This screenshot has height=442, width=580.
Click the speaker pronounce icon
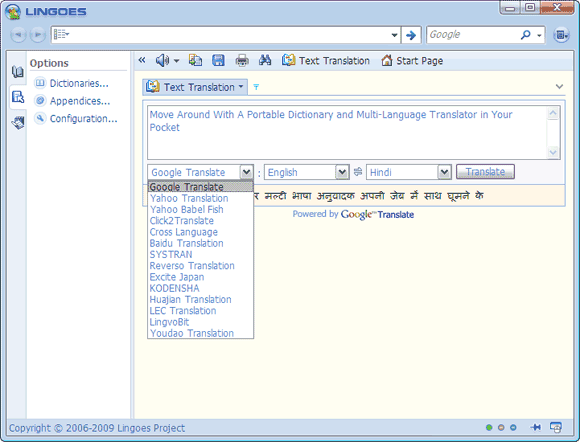[162, 60]
